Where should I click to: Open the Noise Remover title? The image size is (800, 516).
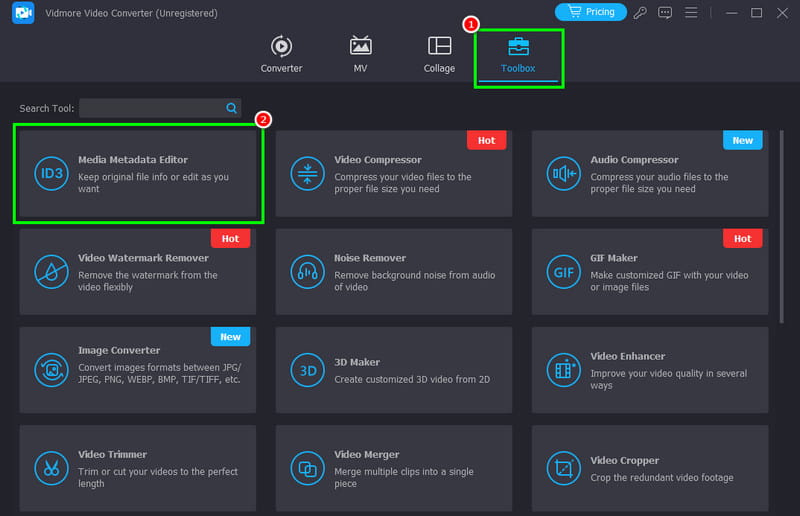coord(370,258)
